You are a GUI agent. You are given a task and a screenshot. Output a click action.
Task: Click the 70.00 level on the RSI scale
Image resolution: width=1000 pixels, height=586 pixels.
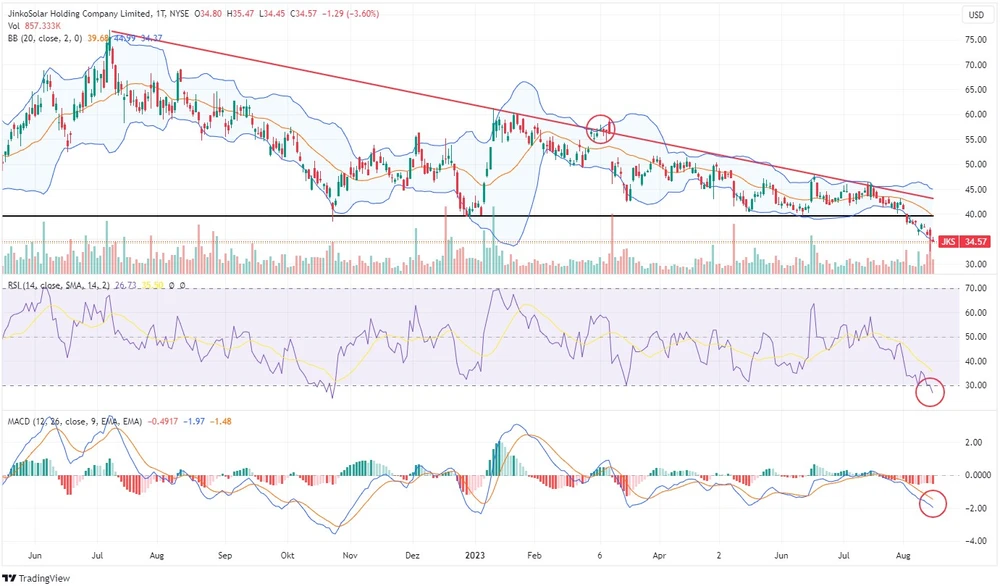click(976, 288)
